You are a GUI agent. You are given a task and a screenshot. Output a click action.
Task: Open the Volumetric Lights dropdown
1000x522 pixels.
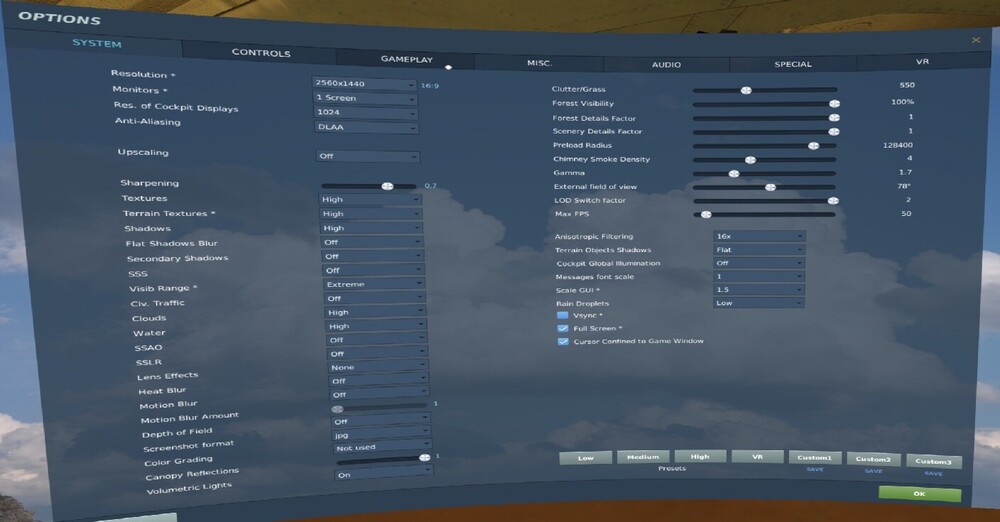pyautogui.click(x=384, y=474)
